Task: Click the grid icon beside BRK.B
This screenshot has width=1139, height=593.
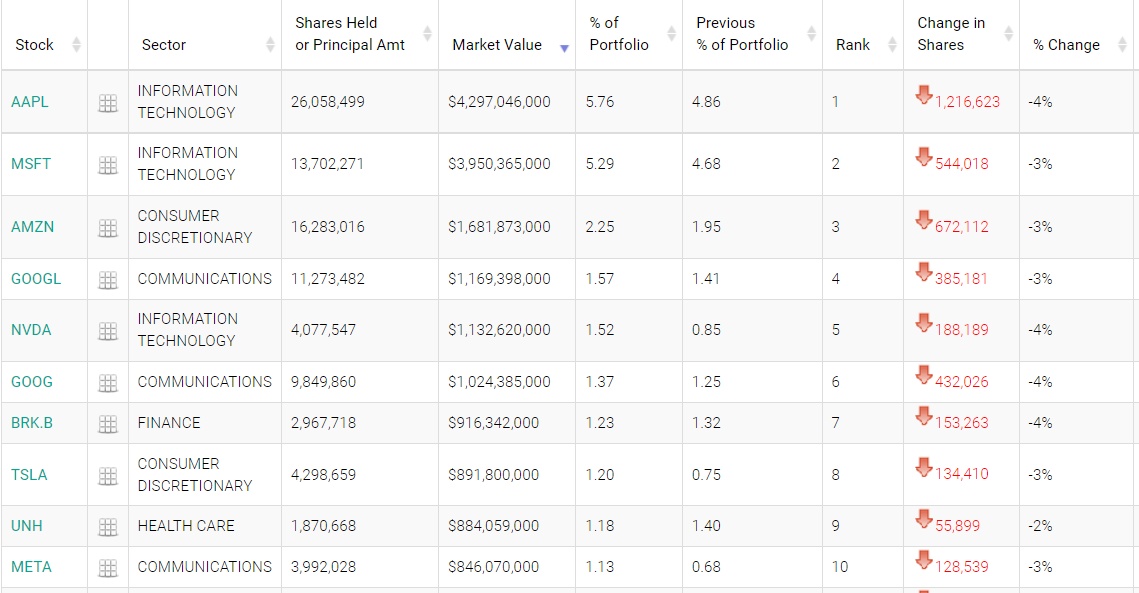Action: [108, 424]
